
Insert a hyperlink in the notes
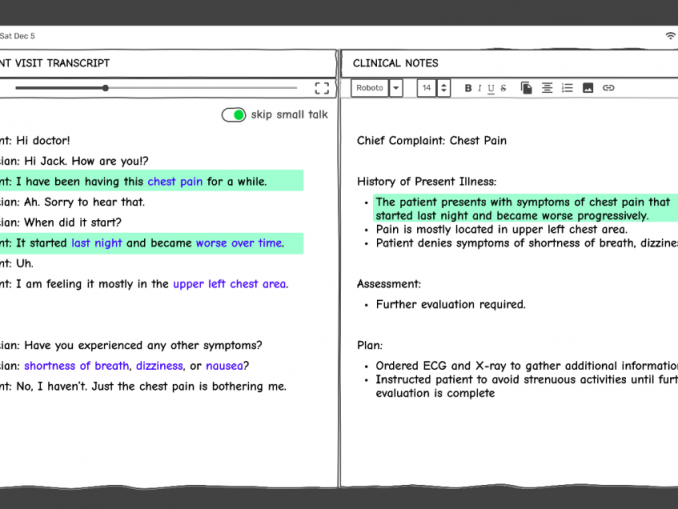[608, 88]
